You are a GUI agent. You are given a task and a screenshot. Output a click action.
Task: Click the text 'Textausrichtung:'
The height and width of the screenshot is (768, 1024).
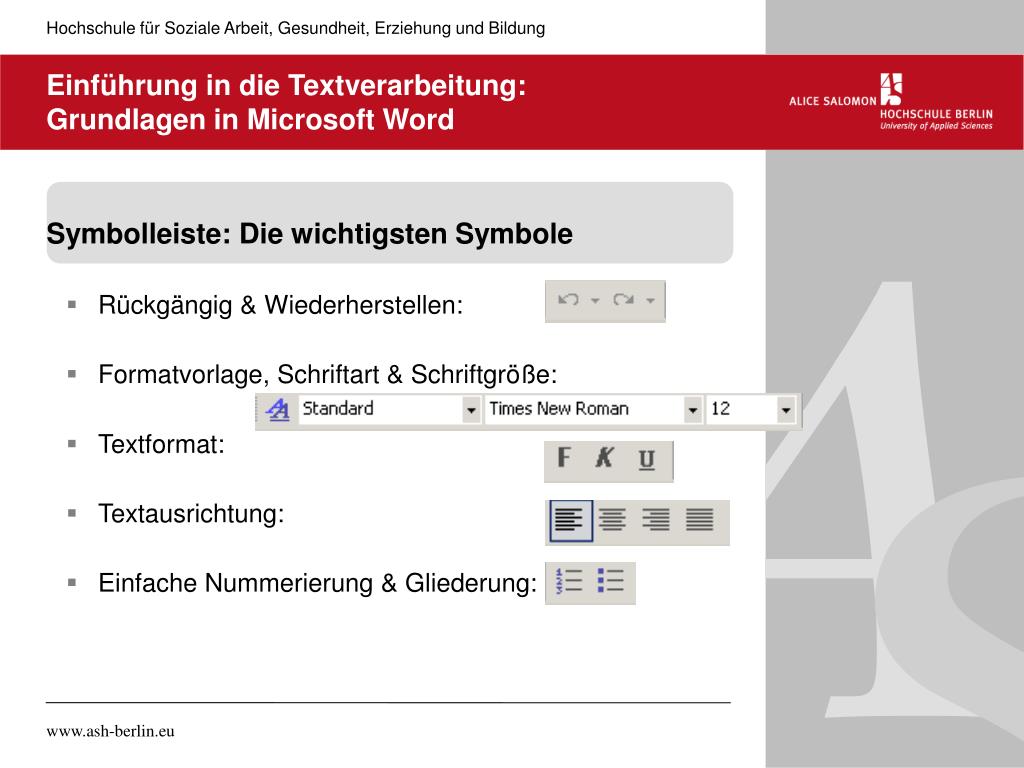tap(191, 514)
